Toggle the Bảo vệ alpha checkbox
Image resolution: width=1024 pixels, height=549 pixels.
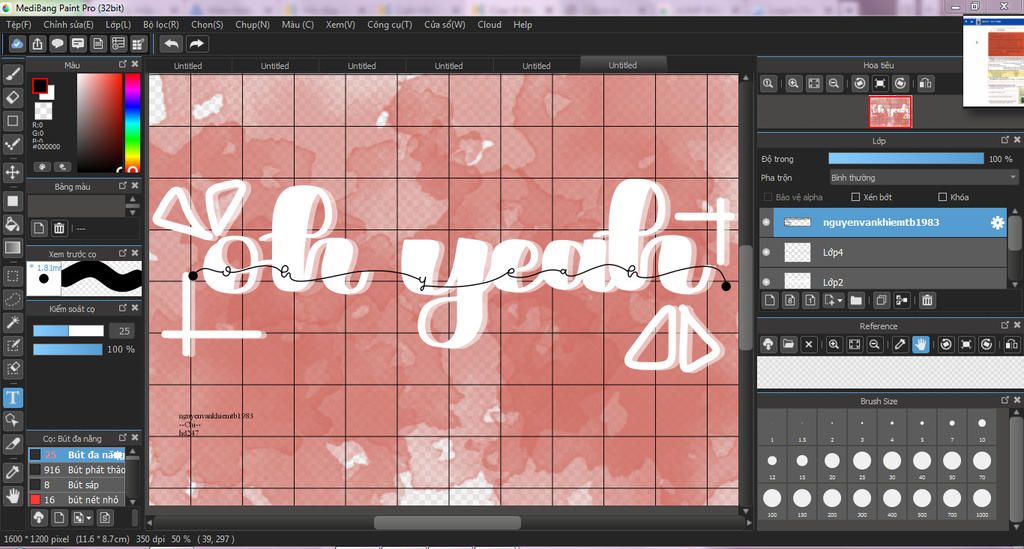click(768, 197)
